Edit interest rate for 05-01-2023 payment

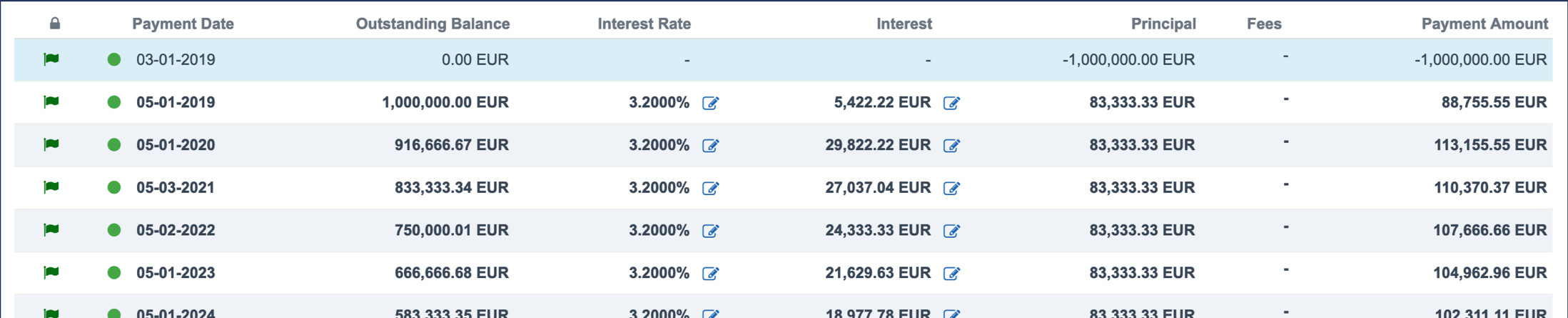[x=710, y=274]
